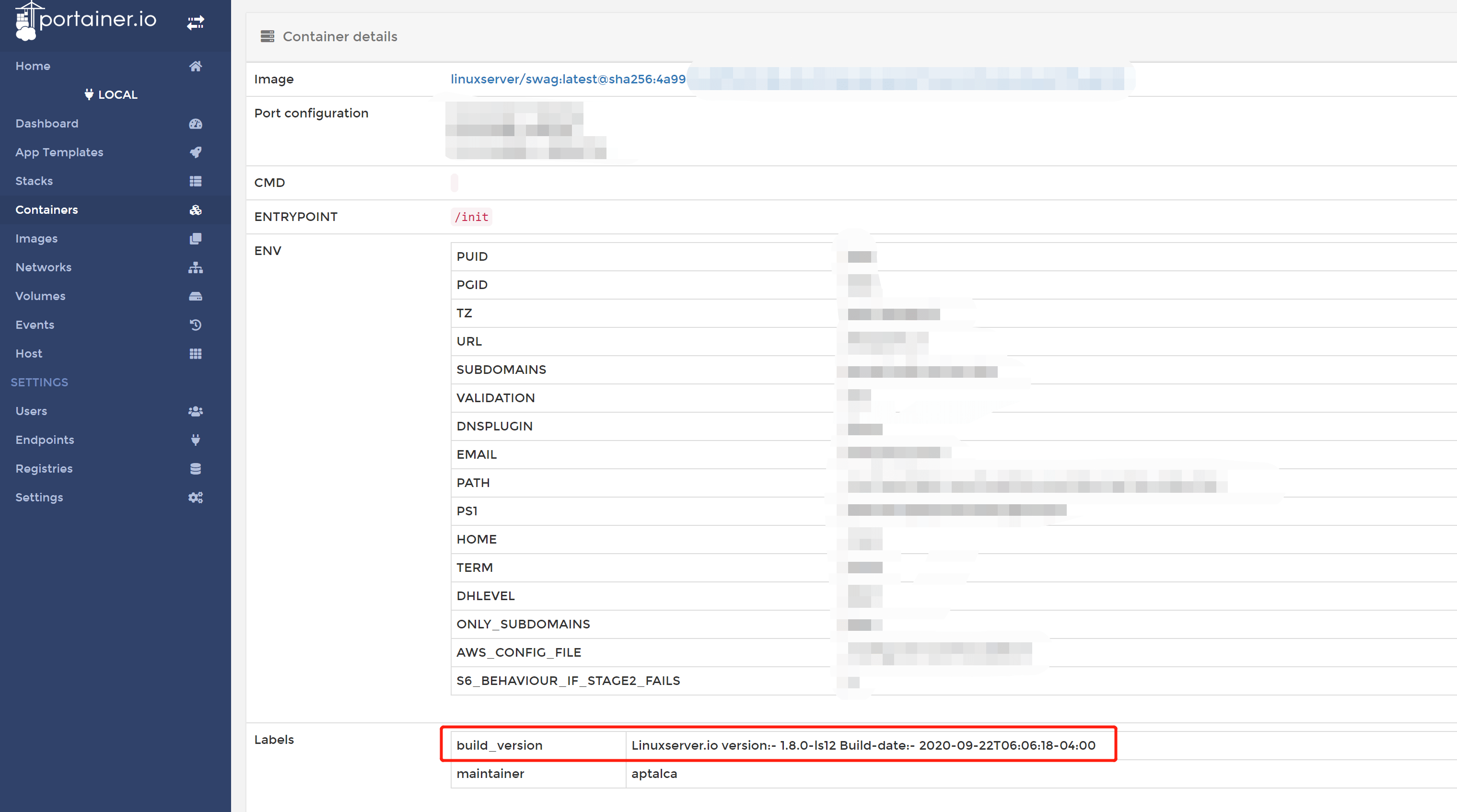The image size is (1457, 812).
Task: Click Networks sitemap icon
Action: pyautogui.click(x=195, y=267)
